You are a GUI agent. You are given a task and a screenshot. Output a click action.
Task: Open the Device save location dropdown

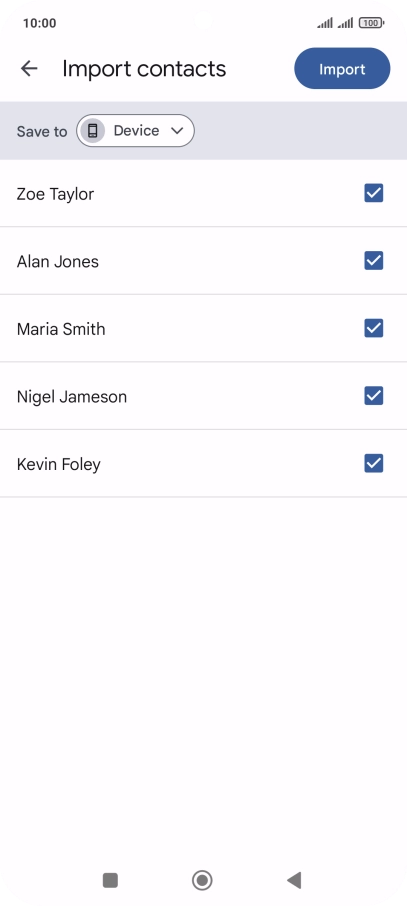click(135, 131)
